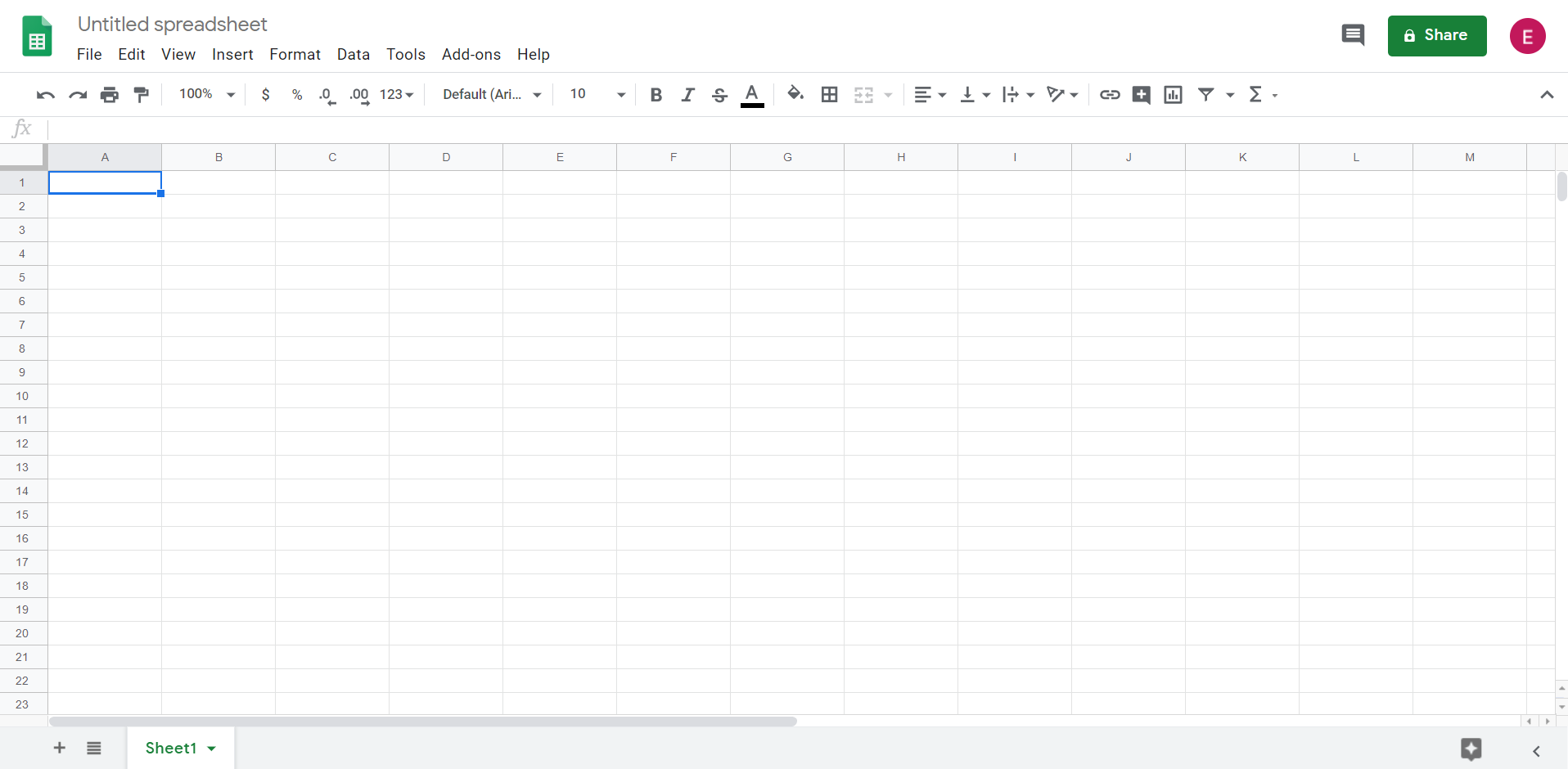Select the Sheet1 tab
The image size is (1568, 769).
[171, 748]
